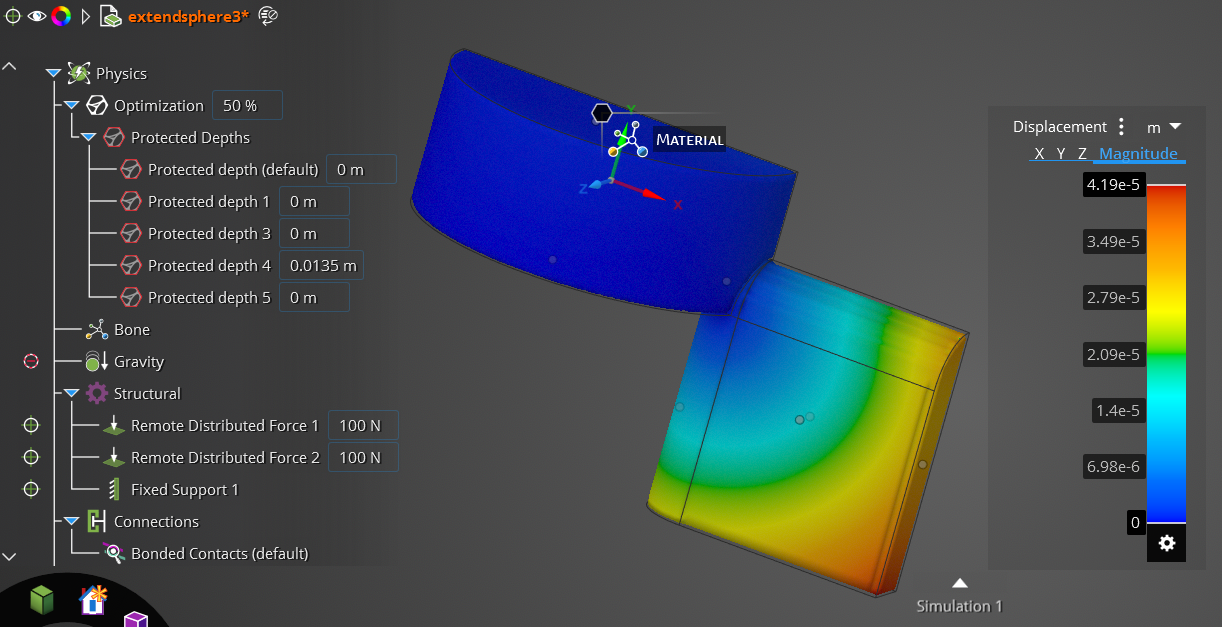
Task: Select the Gravity tree item
Action: point(139,361)
